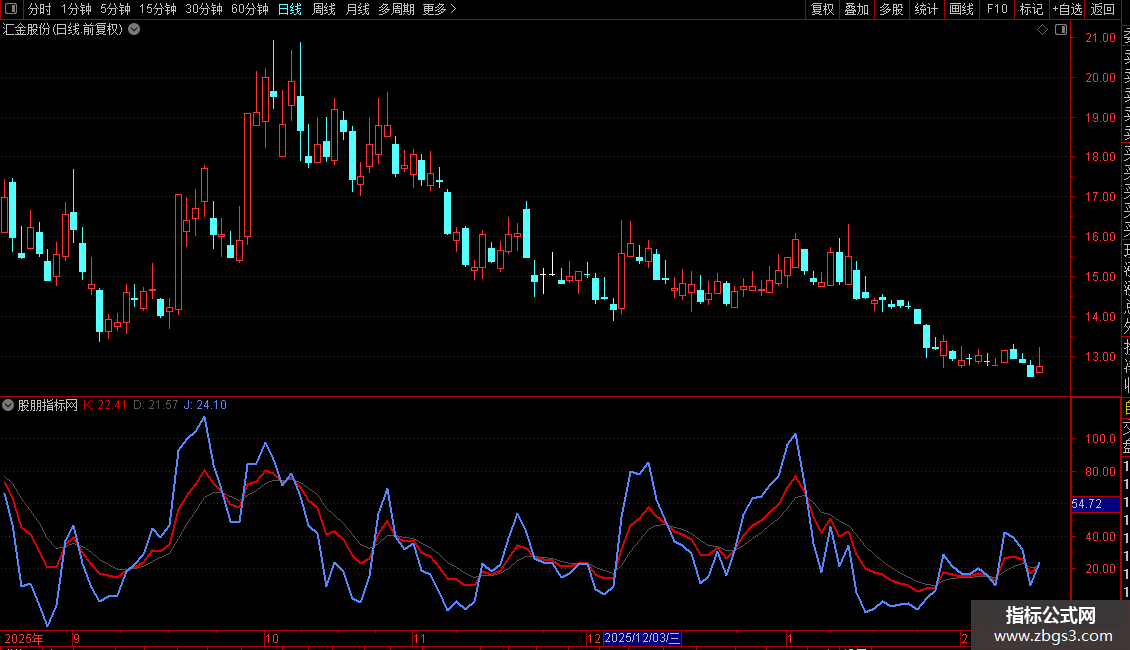Click the D: 21.57 indicator value
Image resolution: width=1130 pixels, height=650 pixels.
coord(156,405)
